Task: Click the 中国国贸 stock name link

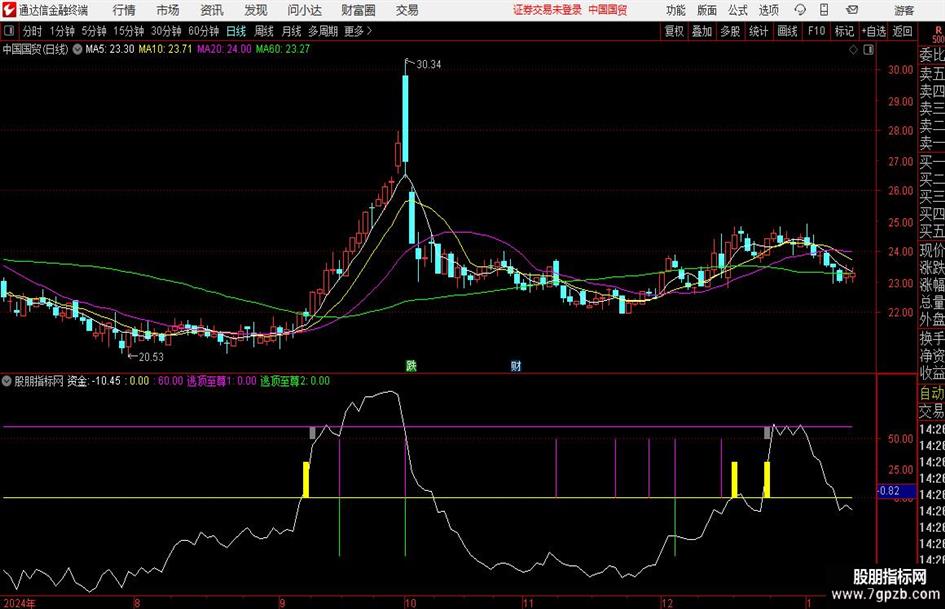Action: (608, 10)
